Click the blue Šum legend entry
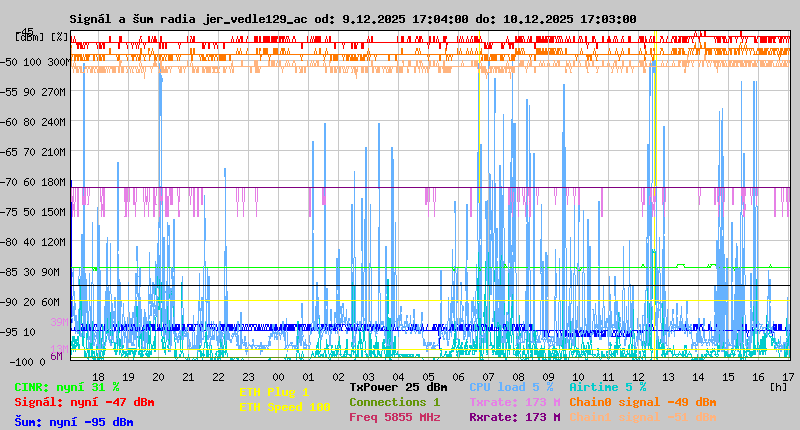The width and height of the screenshot is (800, 430). [74, 421]
